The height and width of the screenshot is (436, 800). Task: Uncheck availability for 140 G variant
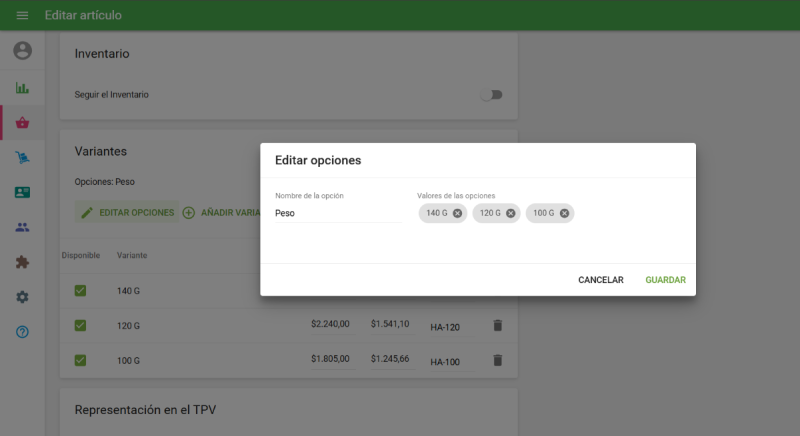coord(80,291)
